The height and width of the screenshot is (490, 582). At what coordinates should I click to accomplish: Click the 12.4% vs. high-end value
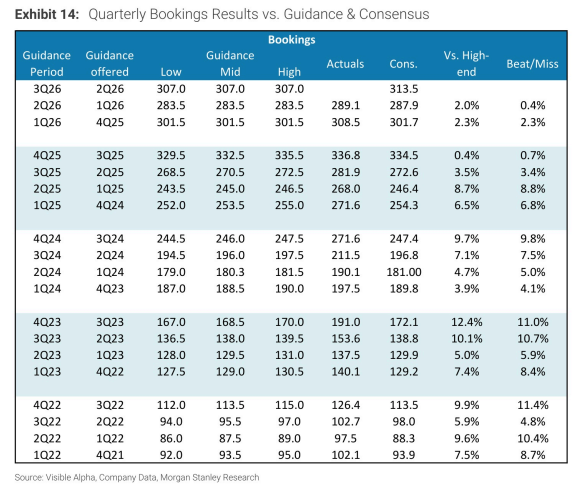click(x=467, y=322)
